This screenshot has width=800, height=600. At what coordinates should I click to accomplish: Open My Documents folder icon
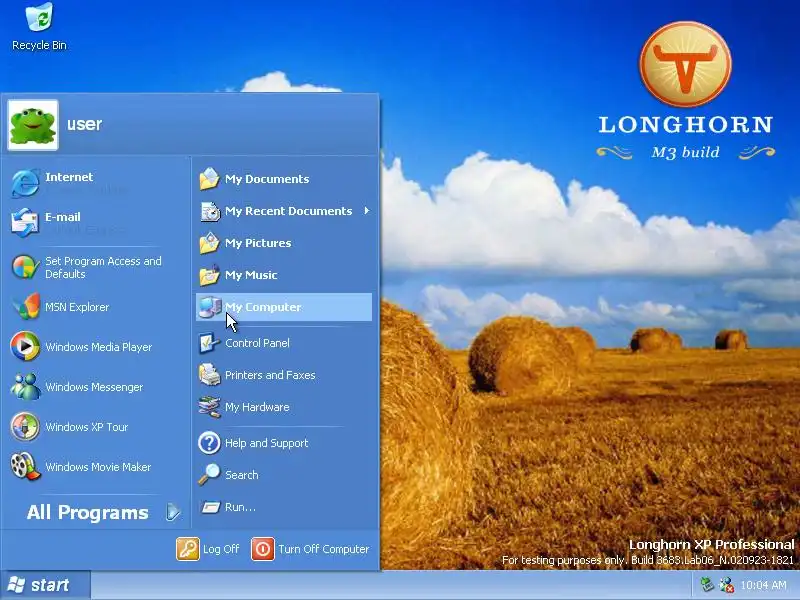pos(209,179)
